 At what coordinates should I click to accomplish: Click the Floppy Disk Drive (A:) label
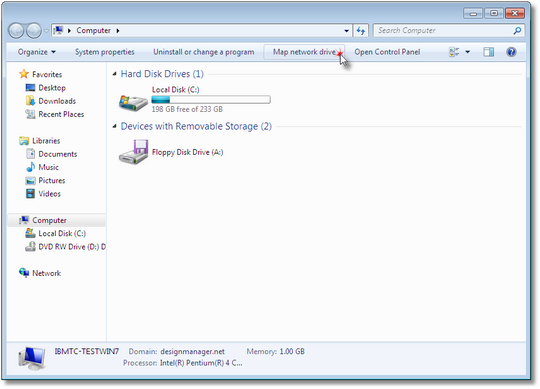click(187, 152)
